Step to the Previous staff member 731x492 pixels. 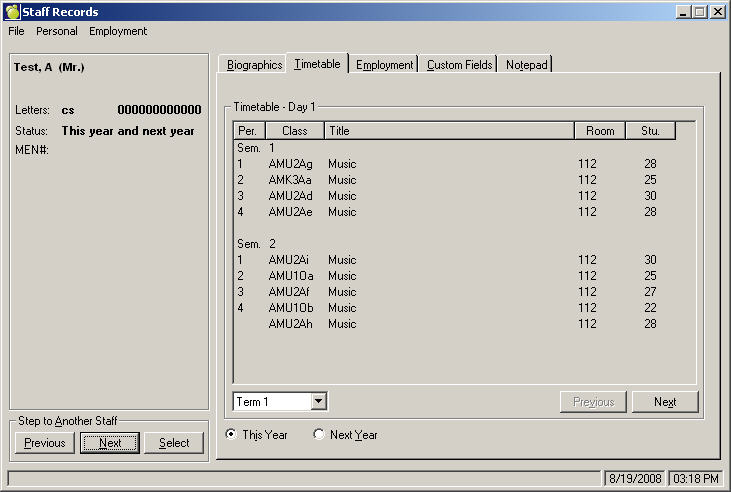tap(45, 443)
